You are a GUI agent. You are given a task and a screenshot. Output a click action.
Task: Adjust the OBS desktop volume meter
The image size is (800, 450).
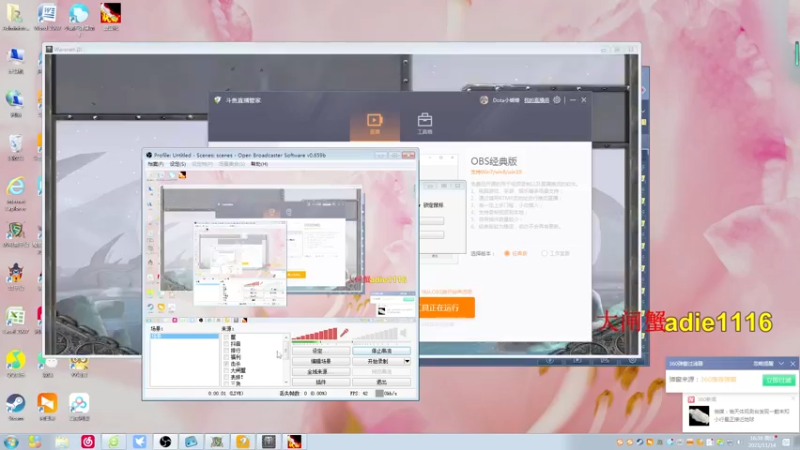pyautogui.click(x=374, y=334)
